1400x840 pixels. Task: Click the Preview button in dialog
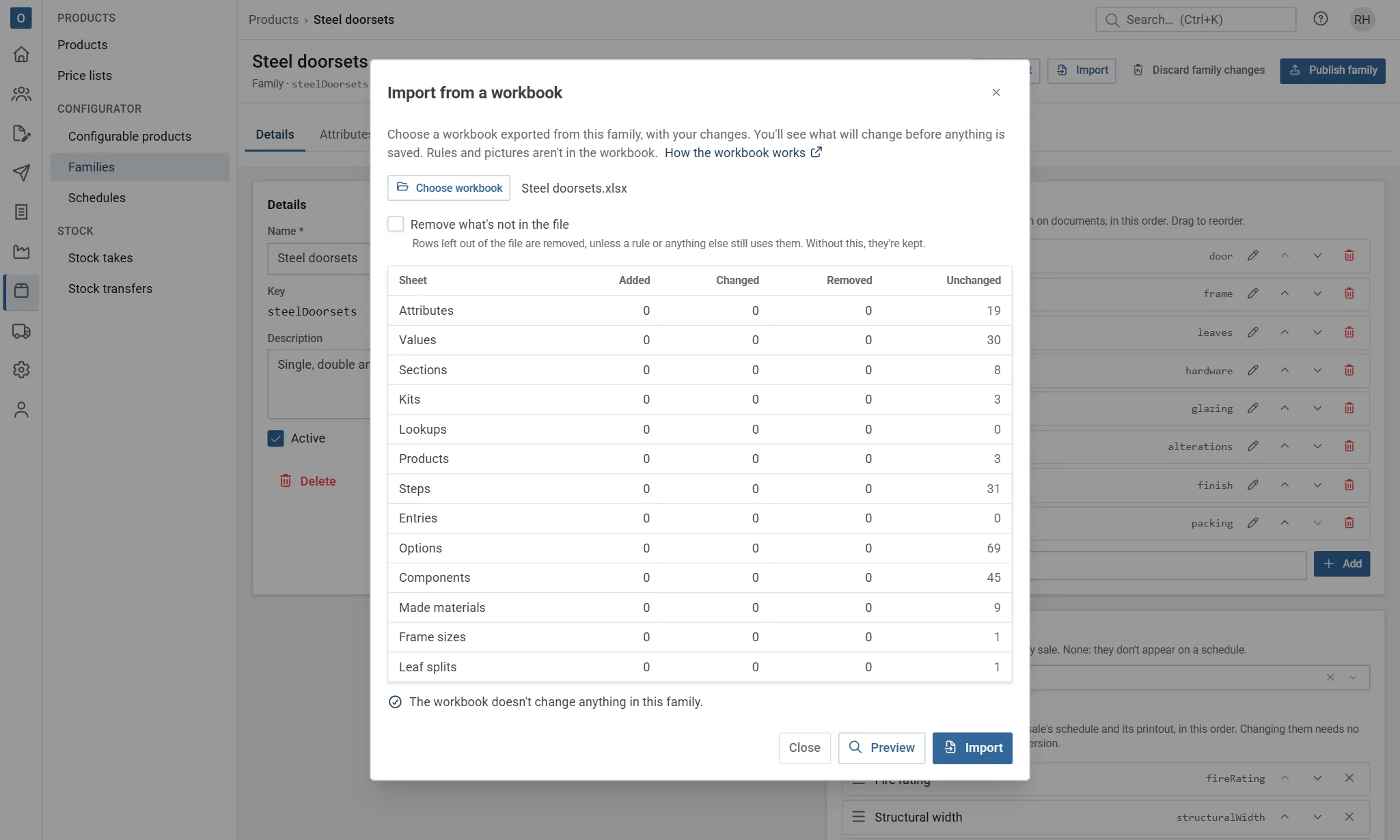coord(881,748)
